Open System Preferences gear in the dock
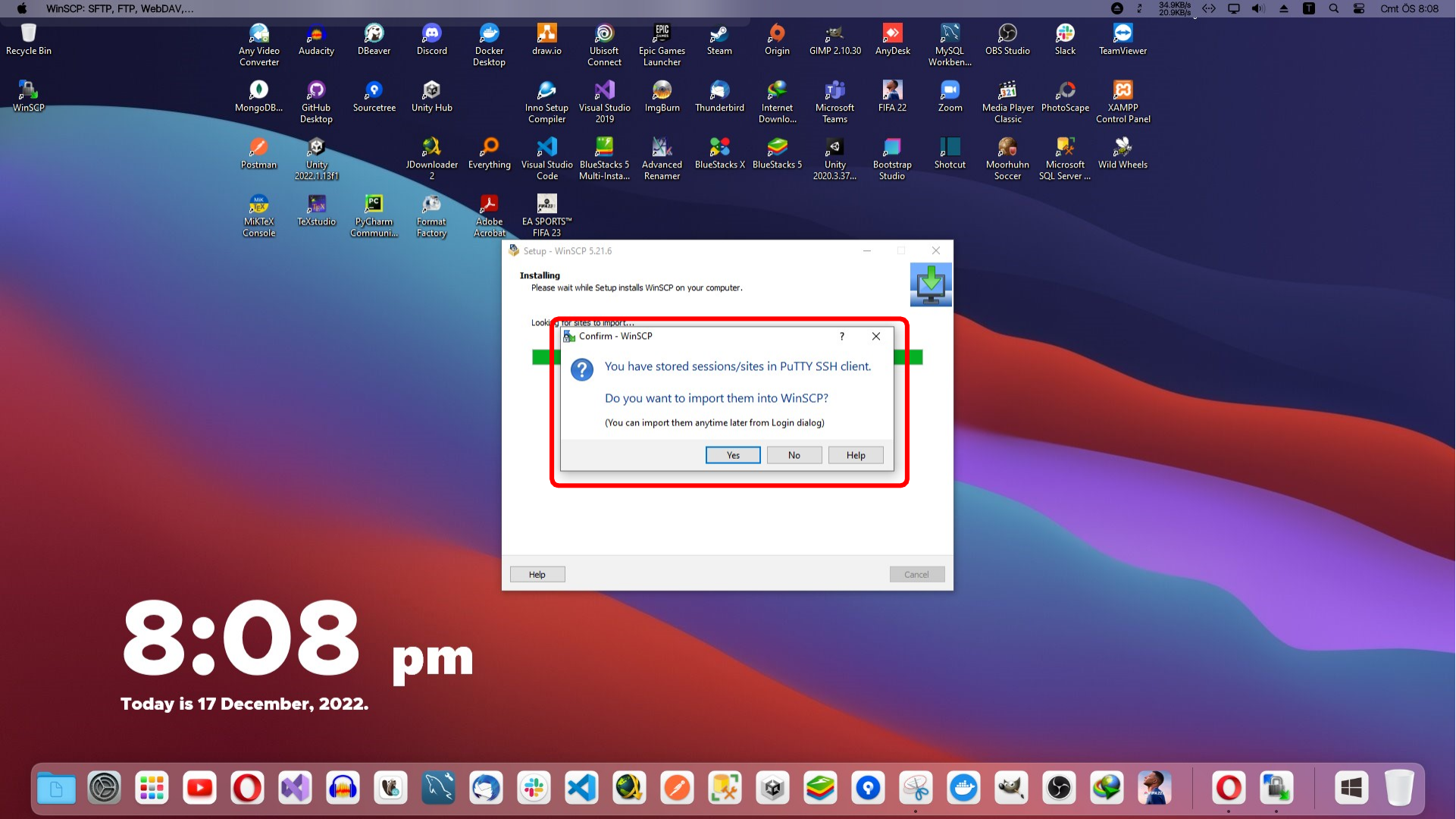Viewport: 1456px width, 819px height. coord(105,789)
